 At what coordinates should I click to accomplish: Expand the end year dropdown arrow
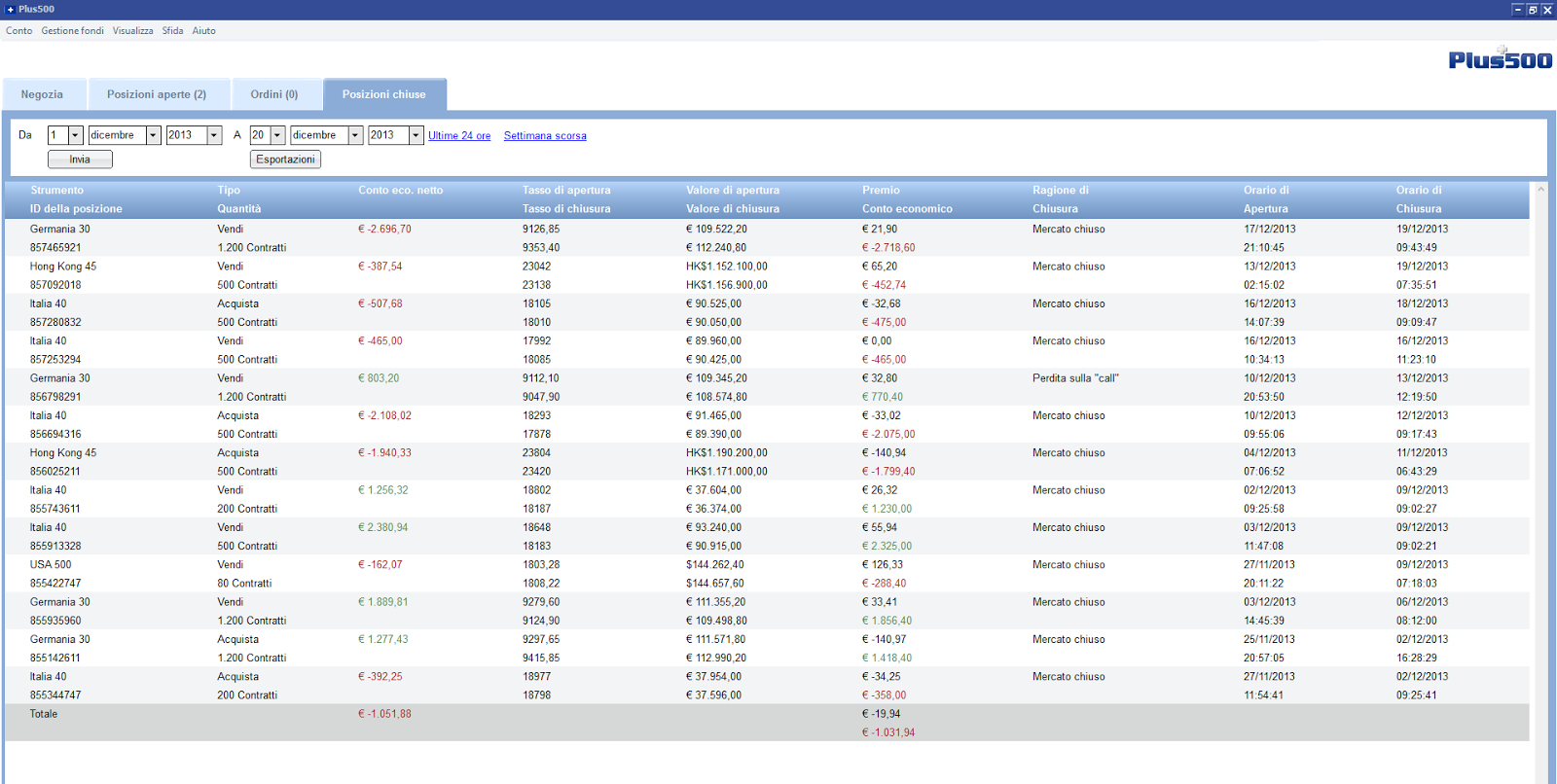(x=416, y=135)
